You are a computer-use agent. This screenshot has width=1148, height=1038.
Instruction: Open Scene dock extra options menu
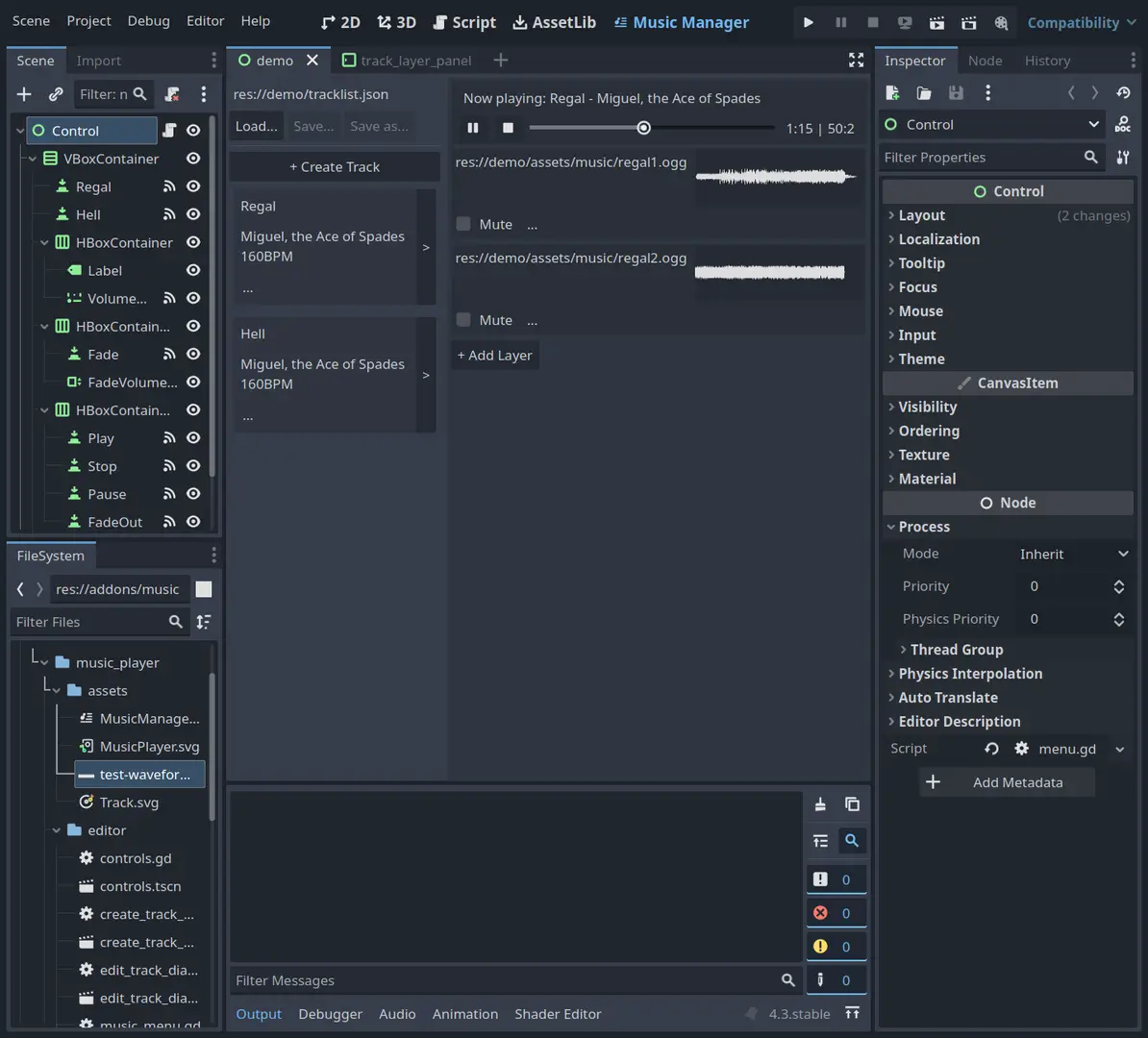[204, 93]
